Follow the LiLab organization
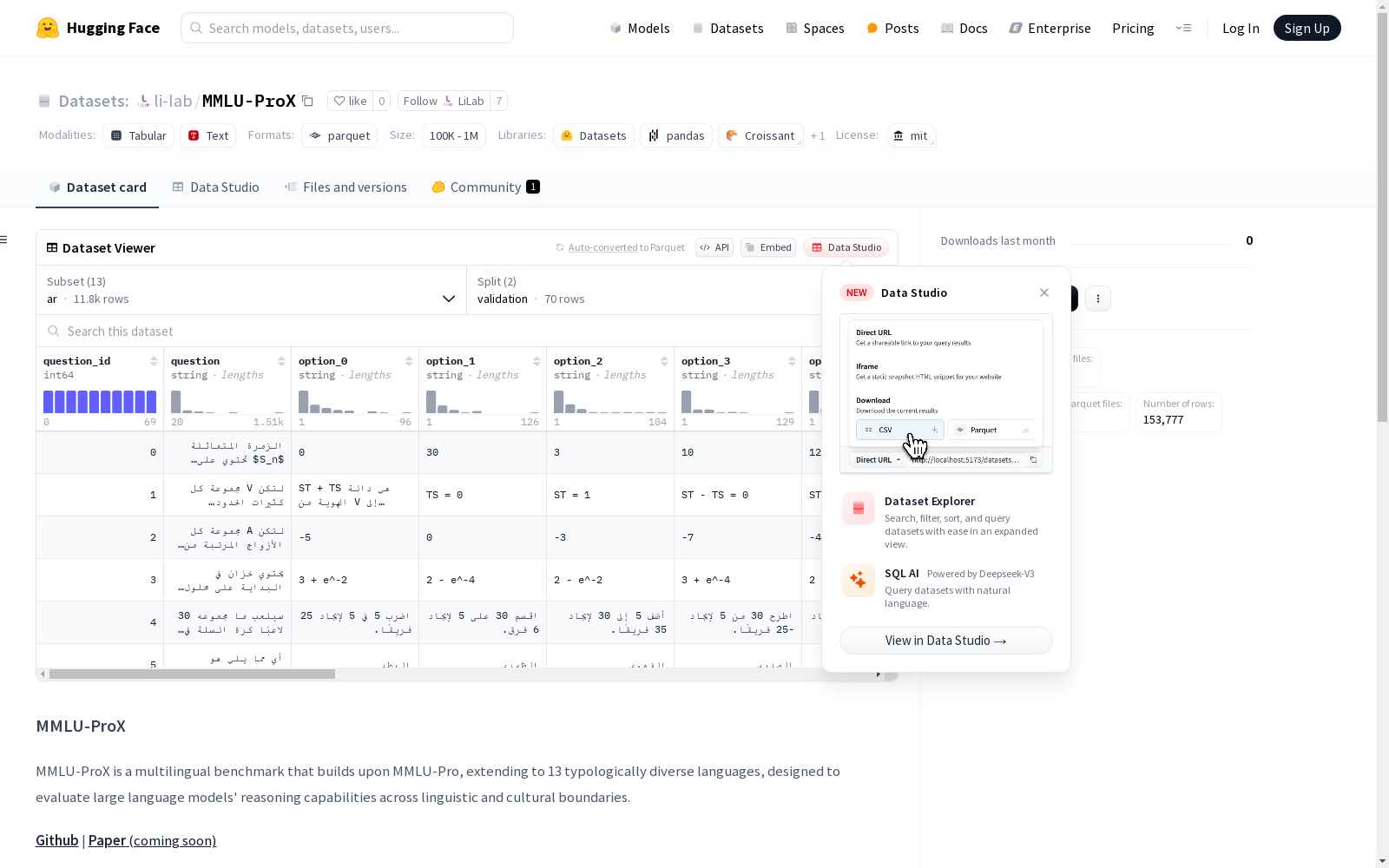Viewport: 1389px width, 868px height. click(x=444, y=101)
